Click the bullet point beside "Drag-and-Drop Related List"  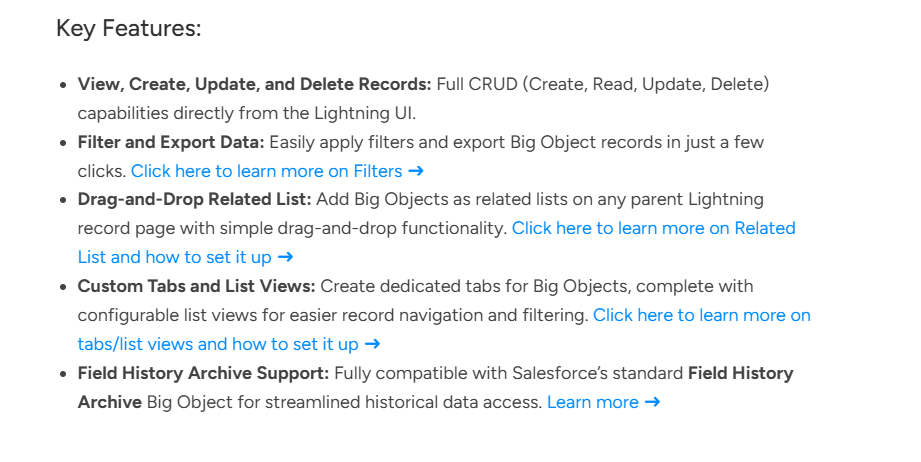click(x=65, y=200)
